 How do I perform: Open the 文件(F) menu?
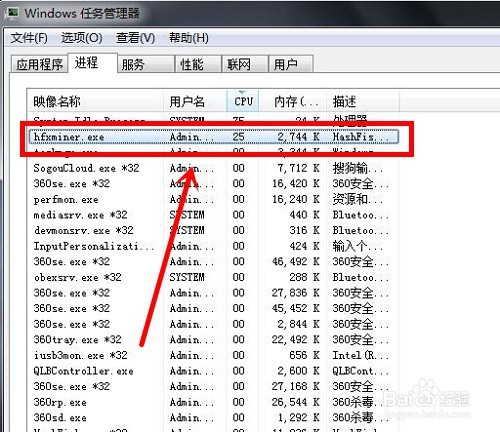tap(29, 38)
